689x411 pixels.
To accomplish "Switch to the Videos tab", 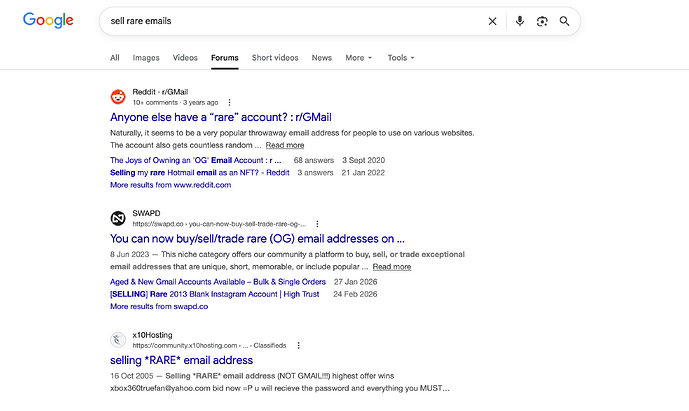I will pos(185,58).
